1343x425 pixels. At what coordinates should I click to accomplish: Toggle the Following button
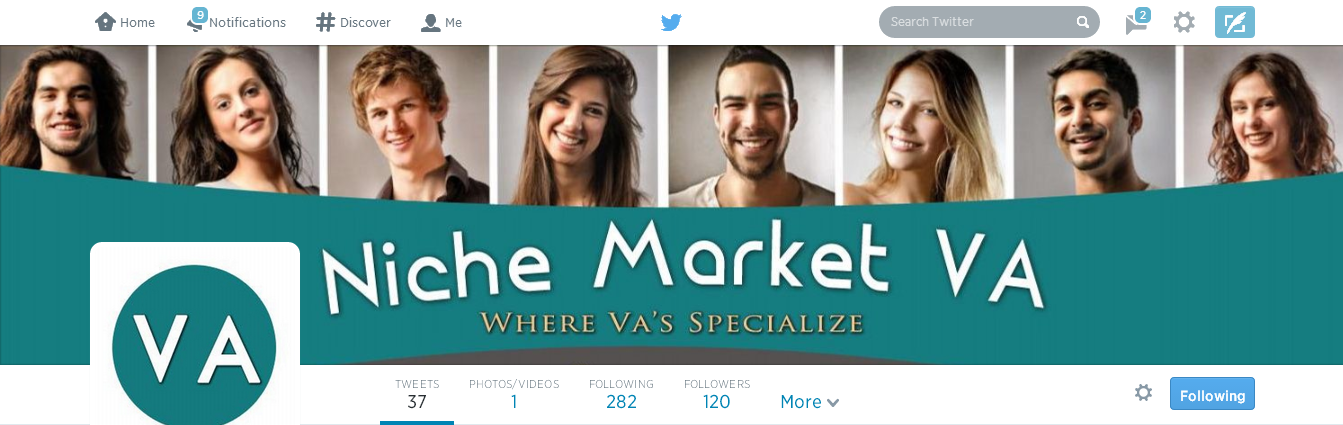coord(1212,394)
